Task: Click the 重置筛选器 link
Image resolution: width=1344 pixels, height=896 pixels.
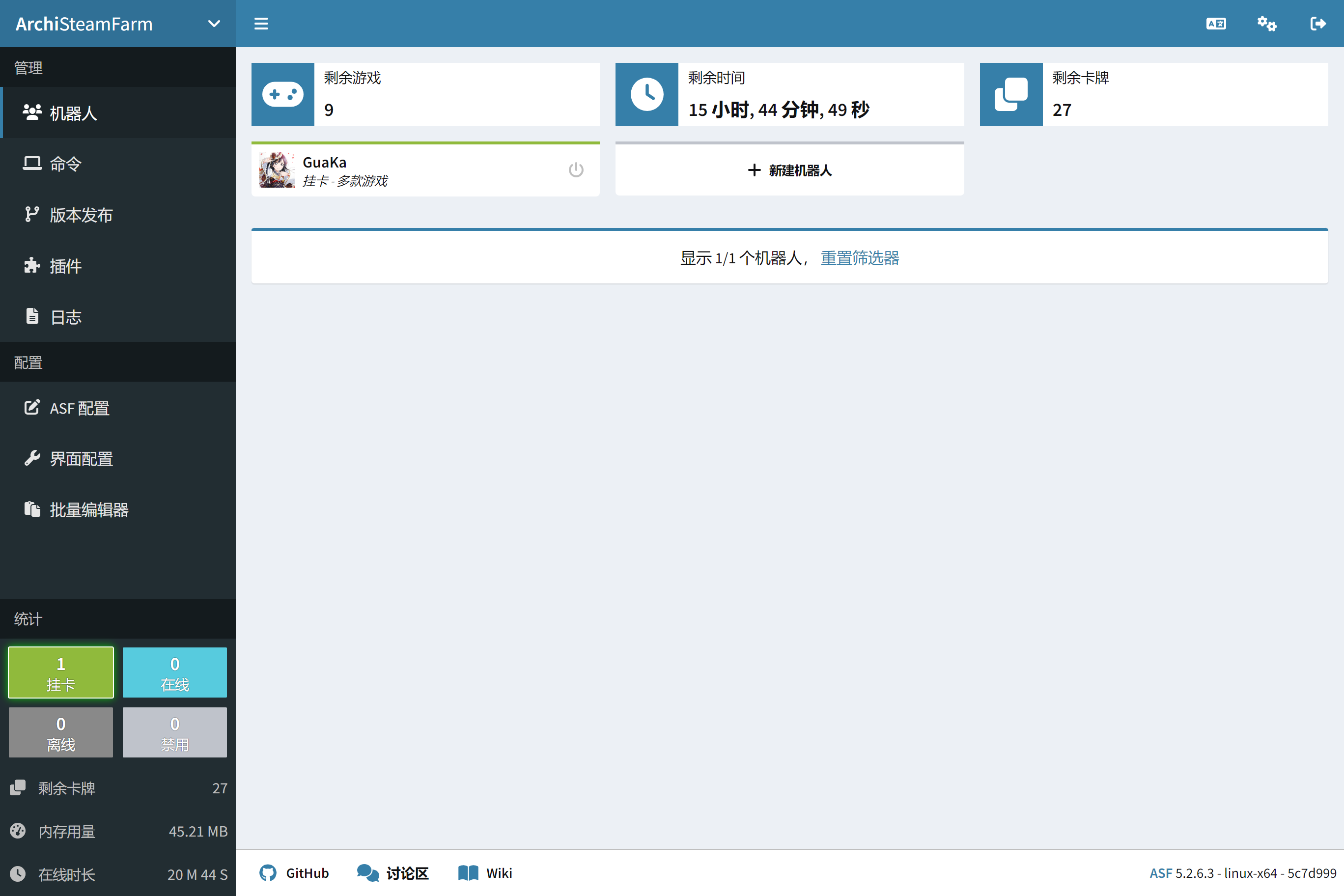Action: (860, 258)
